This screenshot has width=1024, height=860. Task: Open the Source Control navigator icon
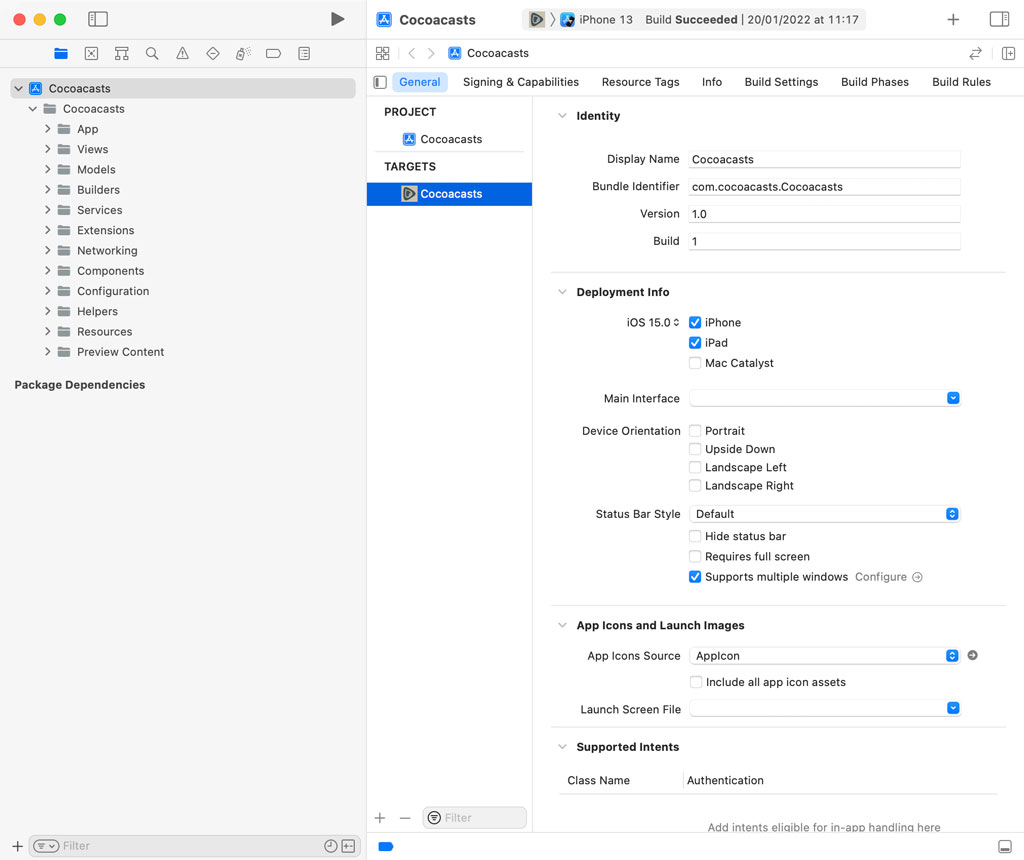pyautogui.click(x=91, y=54)
